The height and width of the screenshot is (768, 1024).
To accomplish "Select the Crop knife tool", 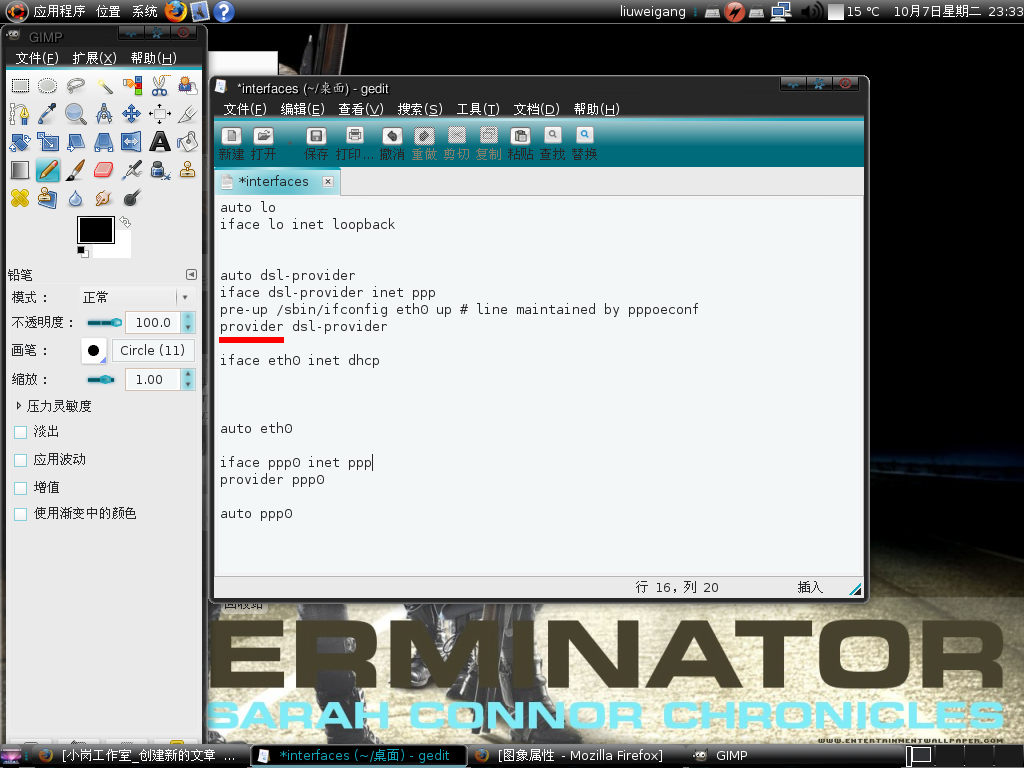I will click(187, 114).
